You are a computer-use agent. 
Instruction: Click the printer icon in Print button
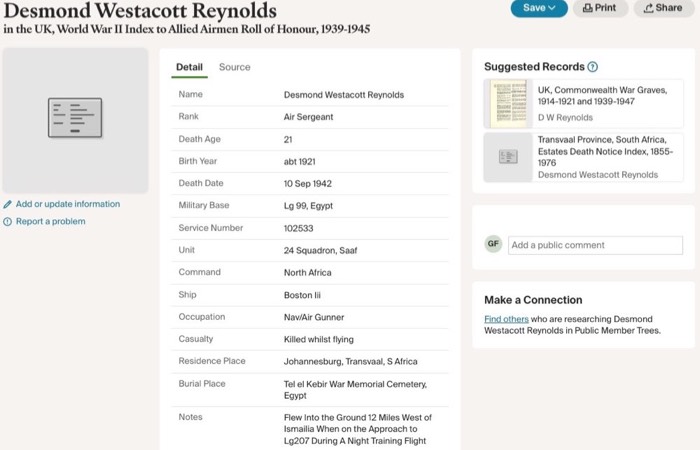click(x=588, y=8)
